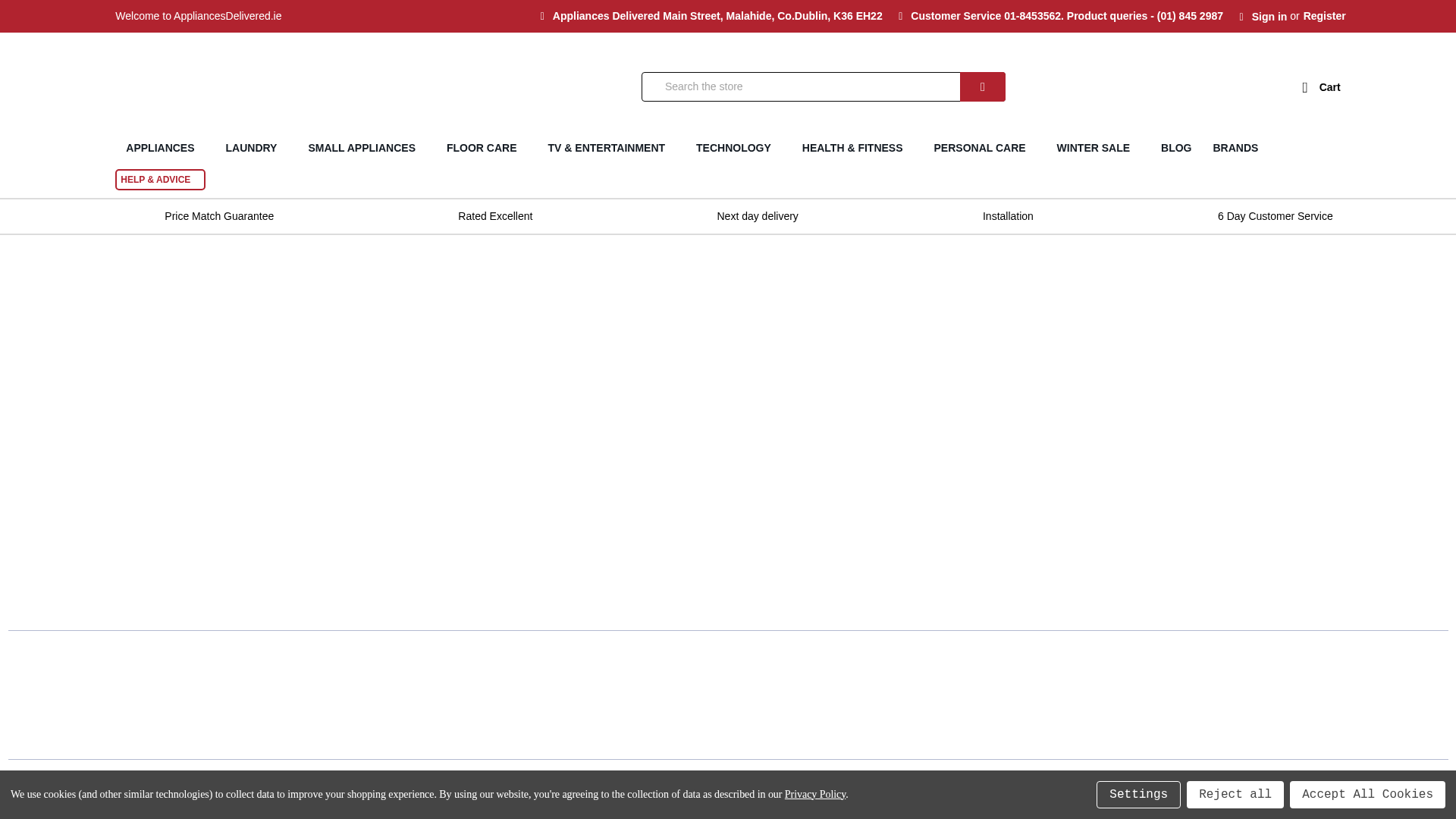Click the Welcome to AppliancesDelivered.ie text
Screen dimensions: 1456x819
(x=198, y=16)
